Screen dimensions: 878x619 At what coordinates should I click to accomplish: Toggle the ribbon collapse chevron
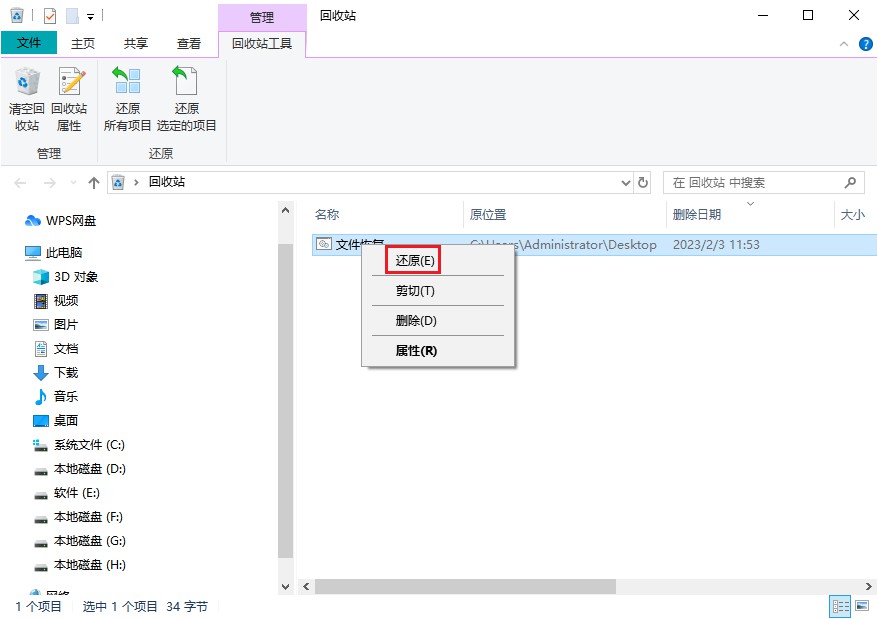pyautogui.click(x=845, y=43)
